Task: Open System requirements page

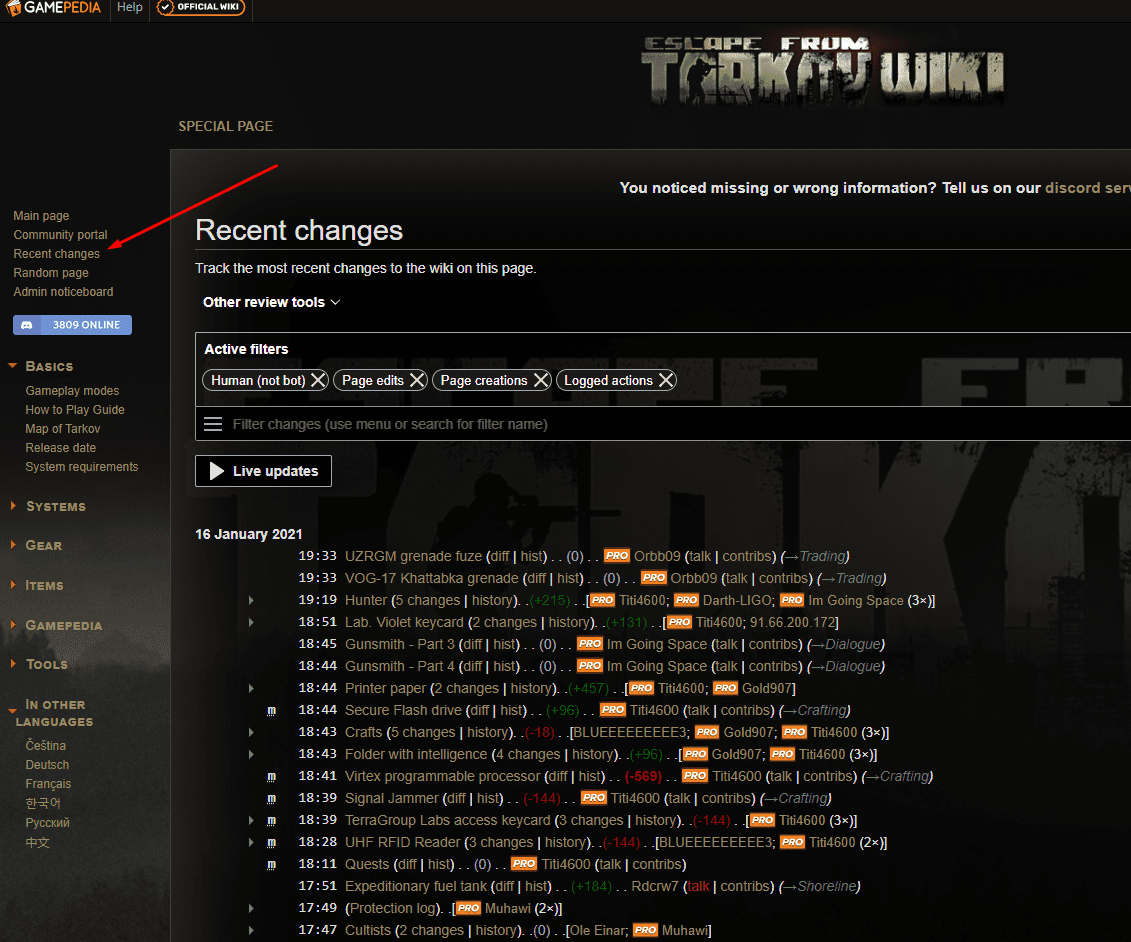Action: [82, 467]
